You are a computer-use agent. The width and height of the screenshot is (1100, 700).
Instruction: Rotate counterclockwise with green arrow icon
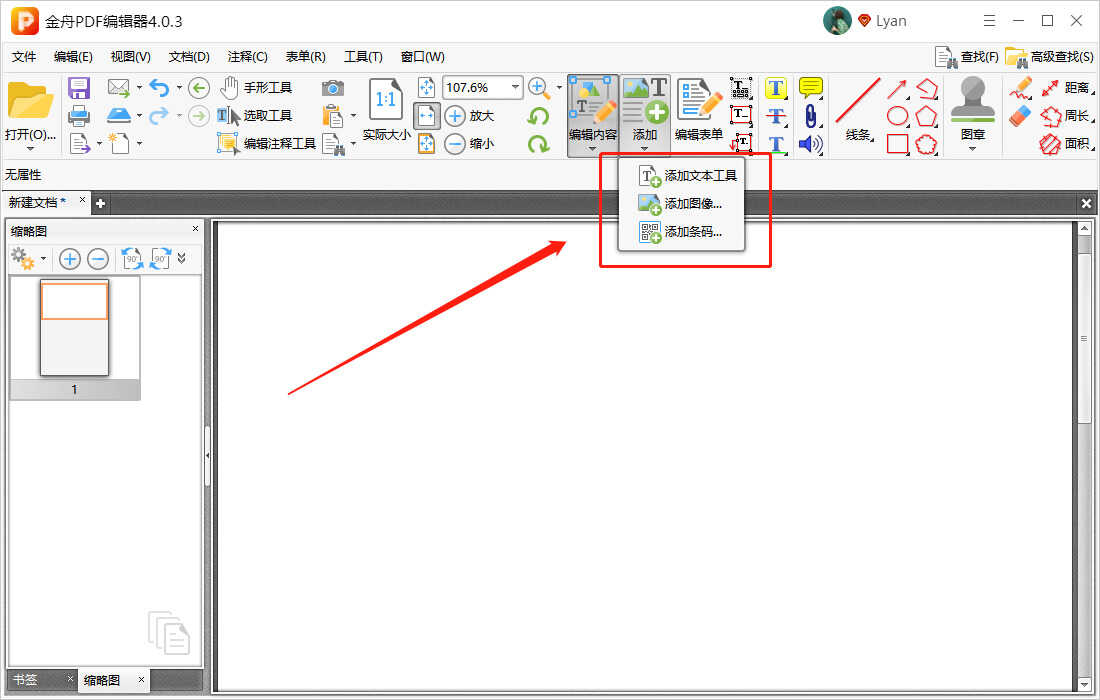point(538,116)
